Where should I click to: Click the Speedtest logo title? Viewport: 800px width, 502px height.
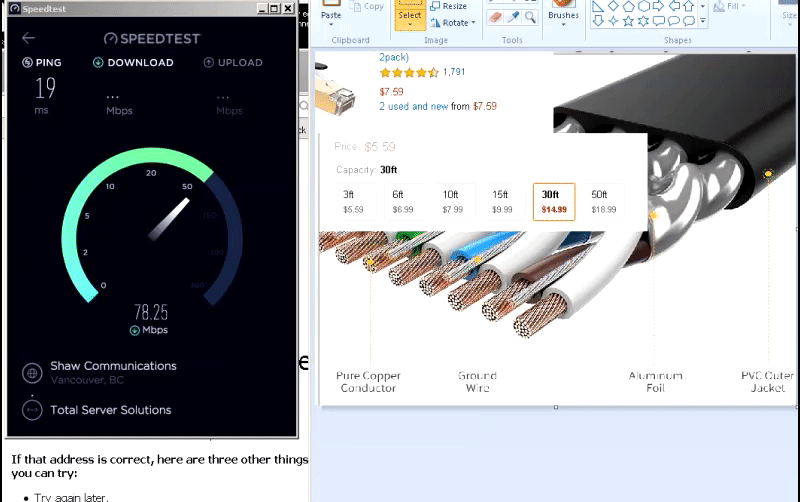click(152, 39)
